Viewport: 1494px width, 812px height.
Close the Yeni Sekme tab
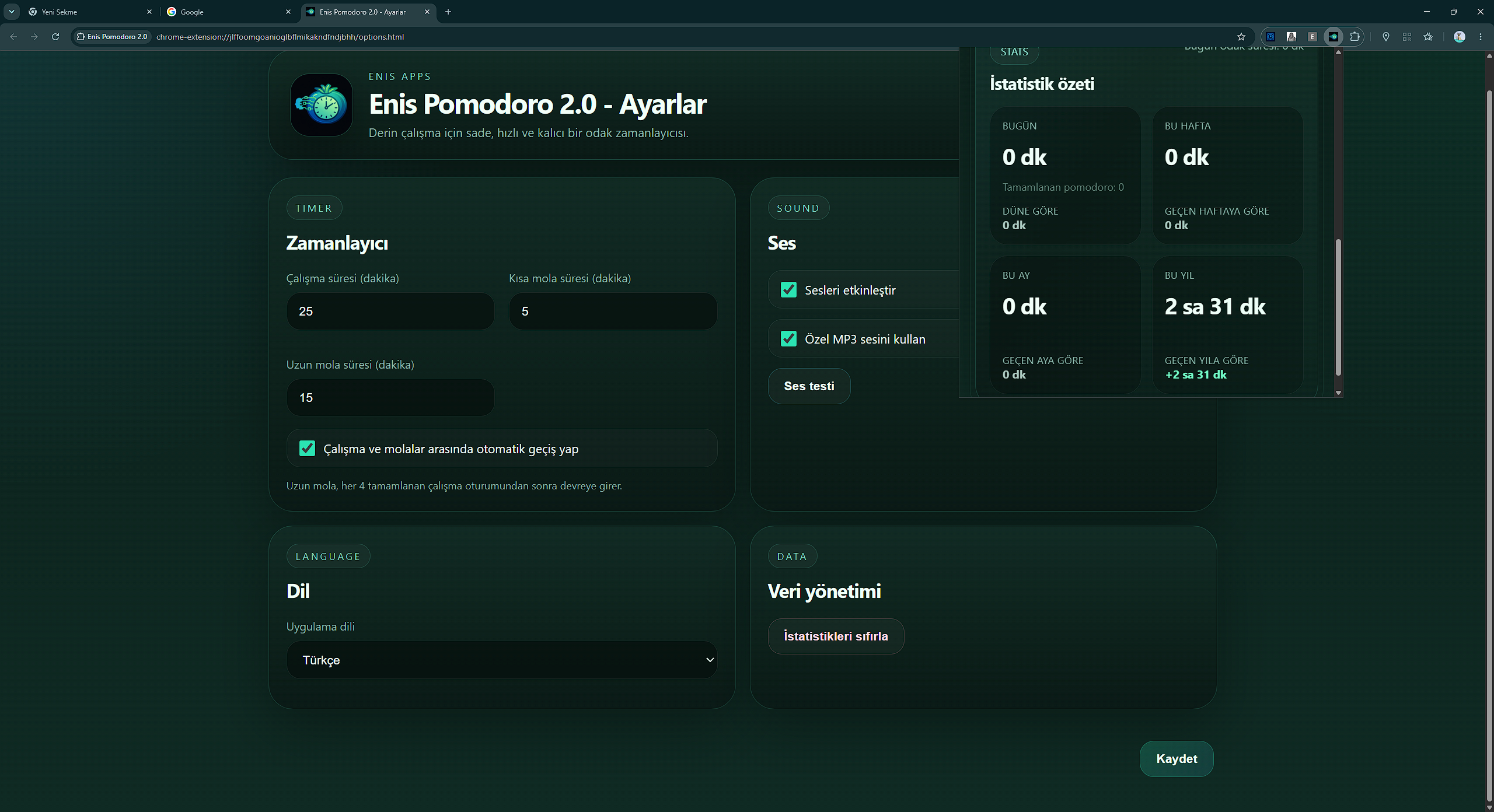pyautogui.click(x=149, y=12)
